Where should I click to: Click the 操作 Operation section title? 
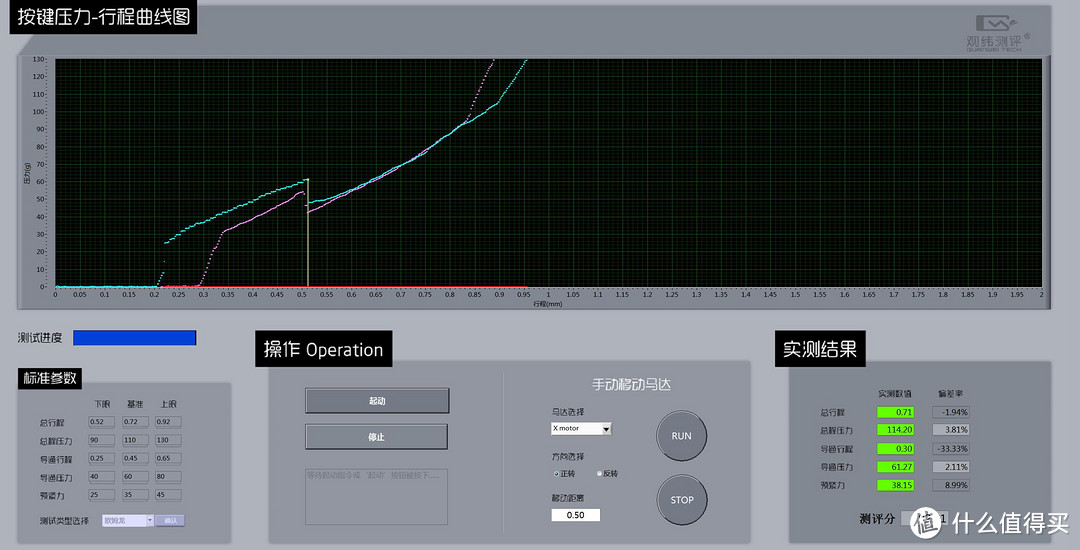click(324, 349)
